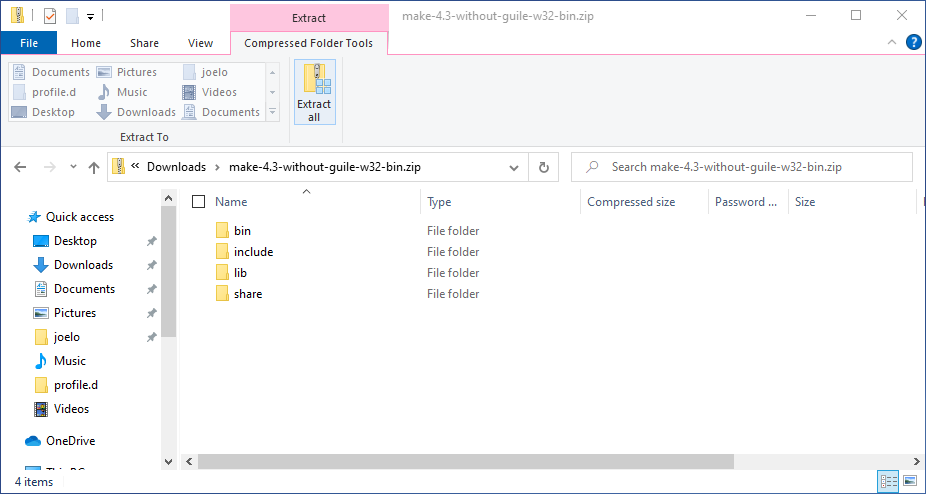Click the search box field

(x=742, y=167)
